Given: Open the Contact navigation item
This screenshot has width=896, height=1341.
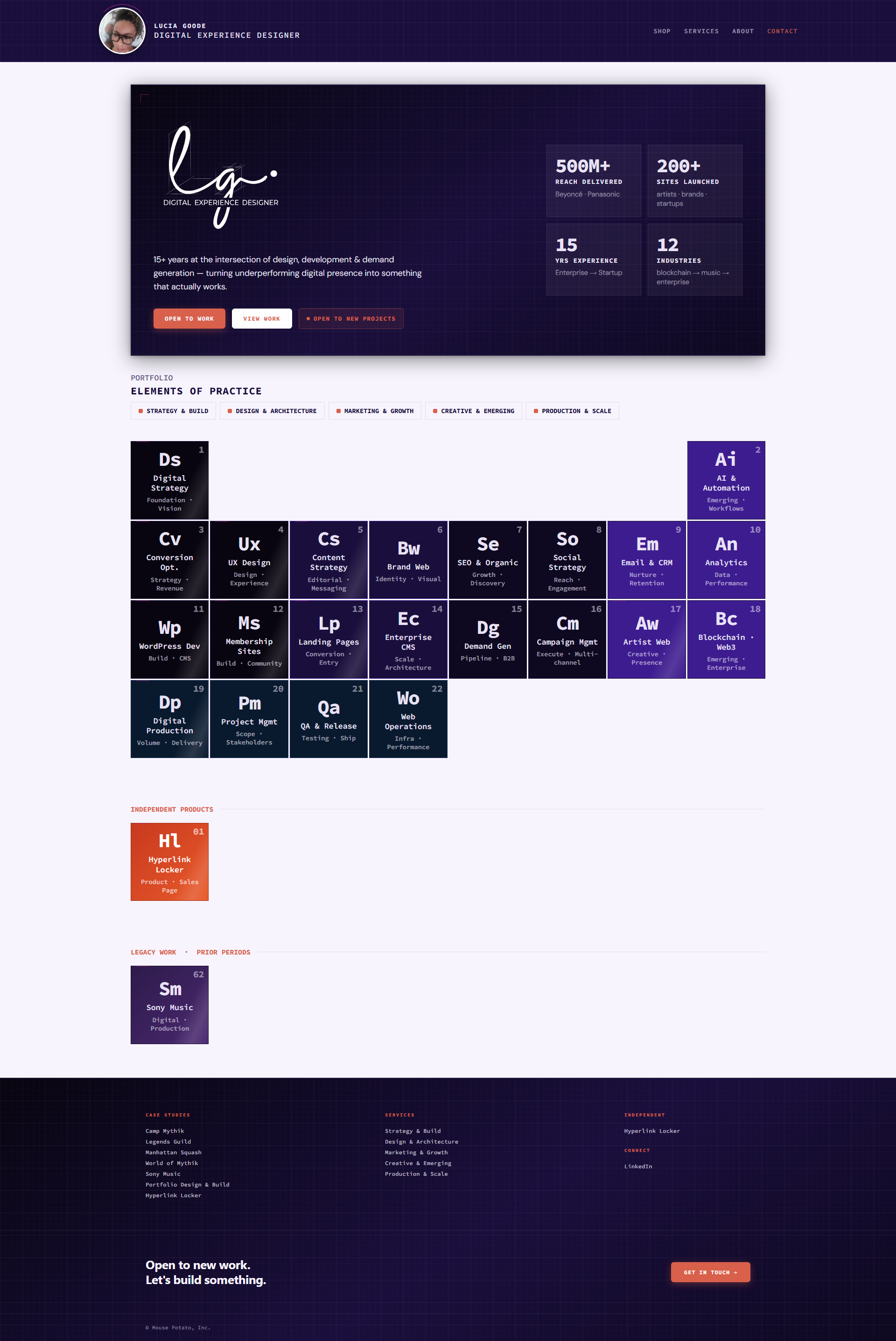Looking at the screenshot, I should pyautogui.click(x=782, y=31).
